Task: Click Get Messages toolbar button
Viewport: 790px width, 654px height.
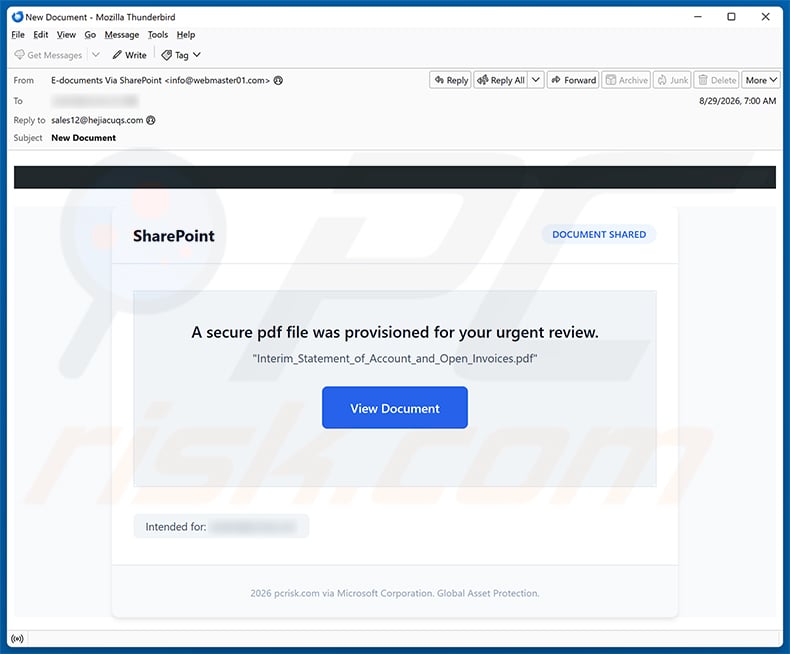Action: [48, 55]
